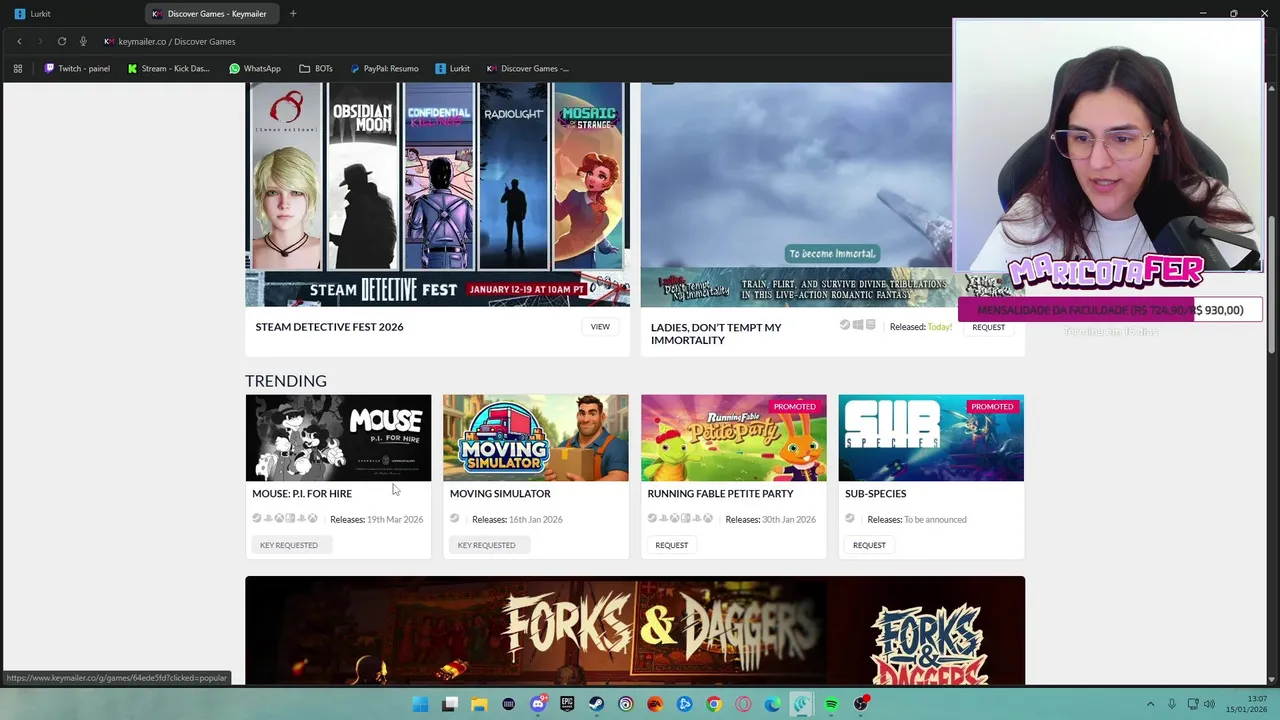Screen dimensions: 1280x720
Task: Request a key for Ladies, Don't Tempt My Immortality
Action: coord(988,327)
